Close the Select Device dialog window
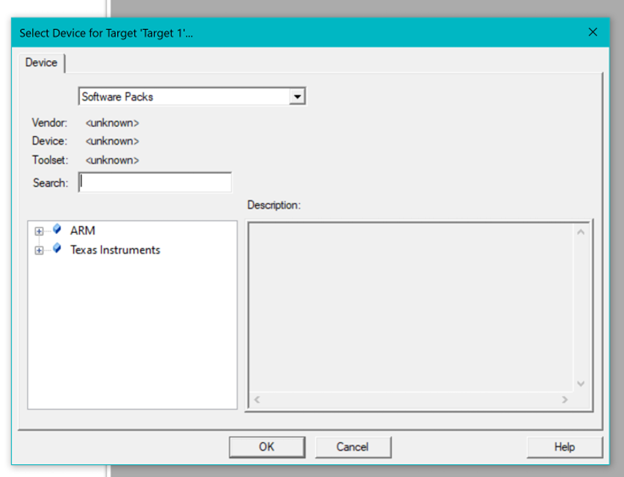This screenshot has width=624, height=477. click(592, 32)
